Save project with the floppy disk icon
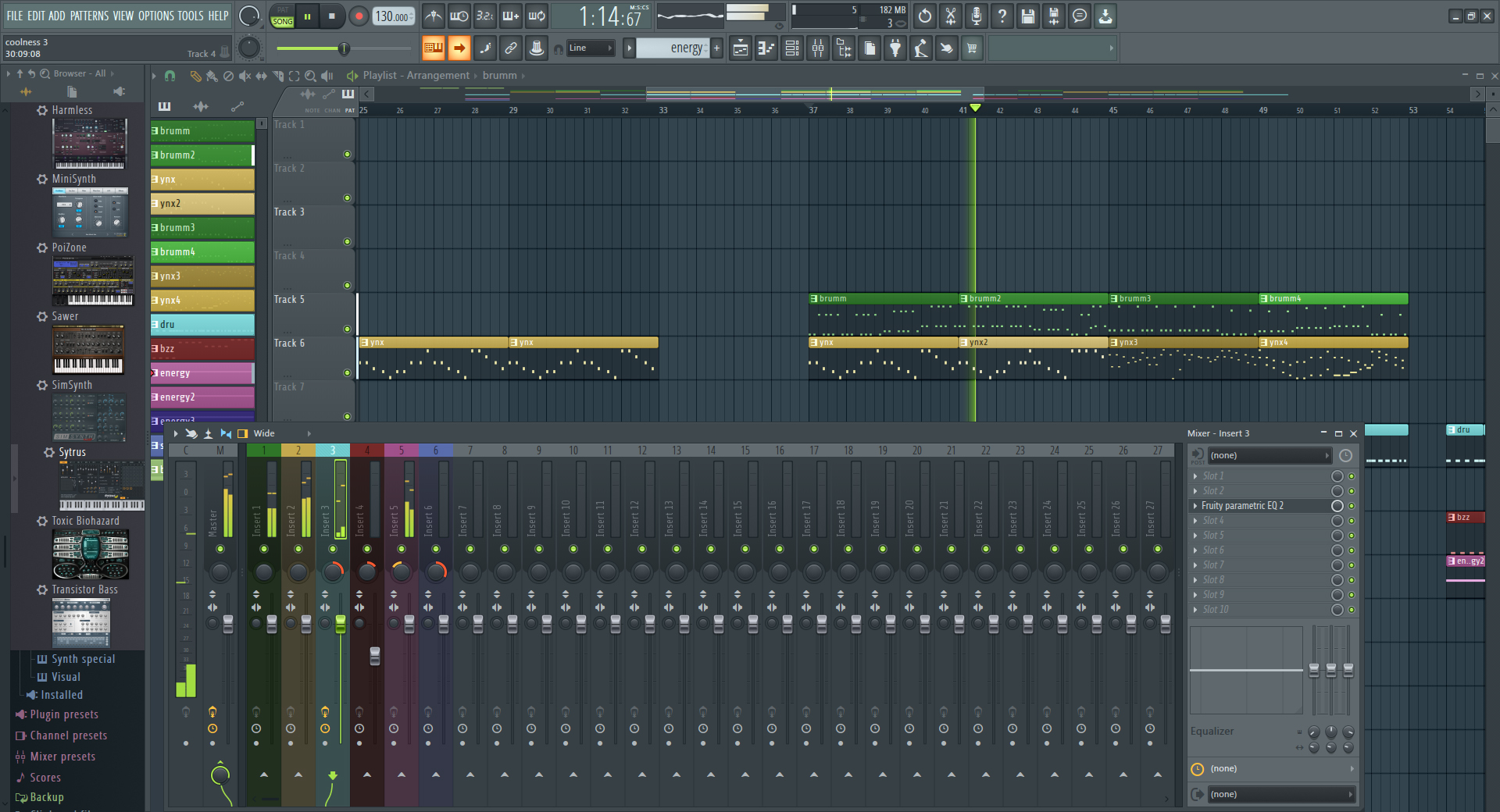 pyautogui.click(x=1028, y=16)
